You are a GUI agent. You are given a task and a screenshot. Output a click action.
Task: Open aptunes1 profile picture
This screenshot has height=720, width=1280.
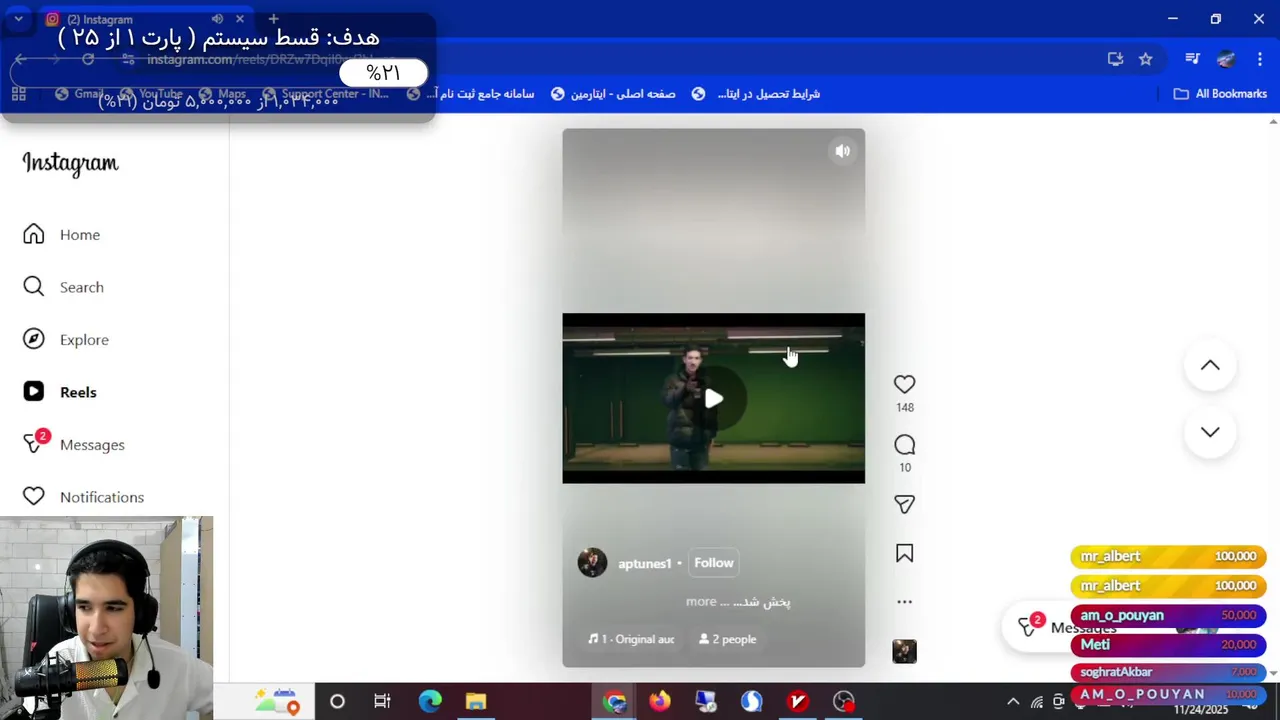(592, 562)
